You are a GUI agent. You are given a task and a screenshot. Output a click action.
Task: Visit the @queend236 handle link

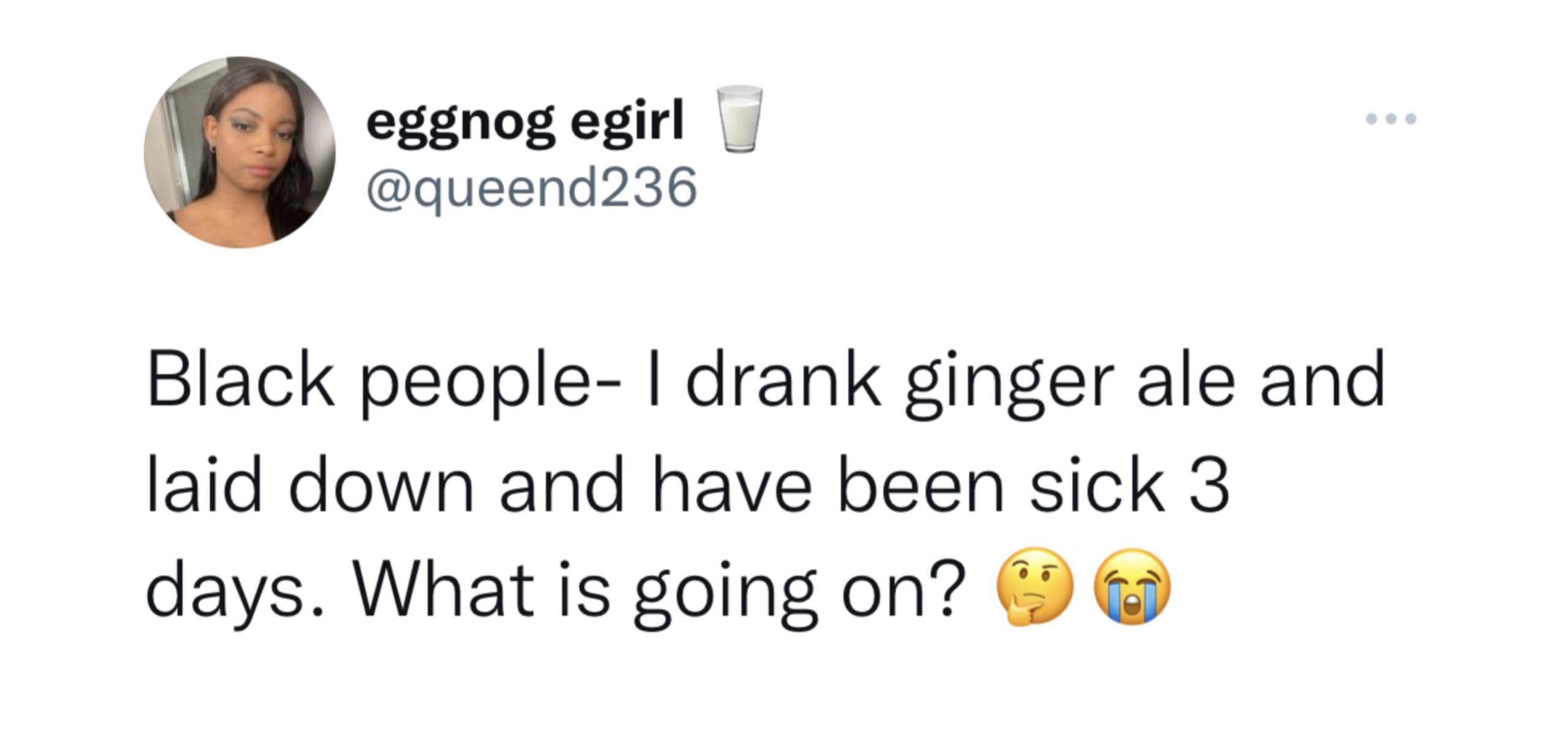pyautogui.click(x=532, y=189)
